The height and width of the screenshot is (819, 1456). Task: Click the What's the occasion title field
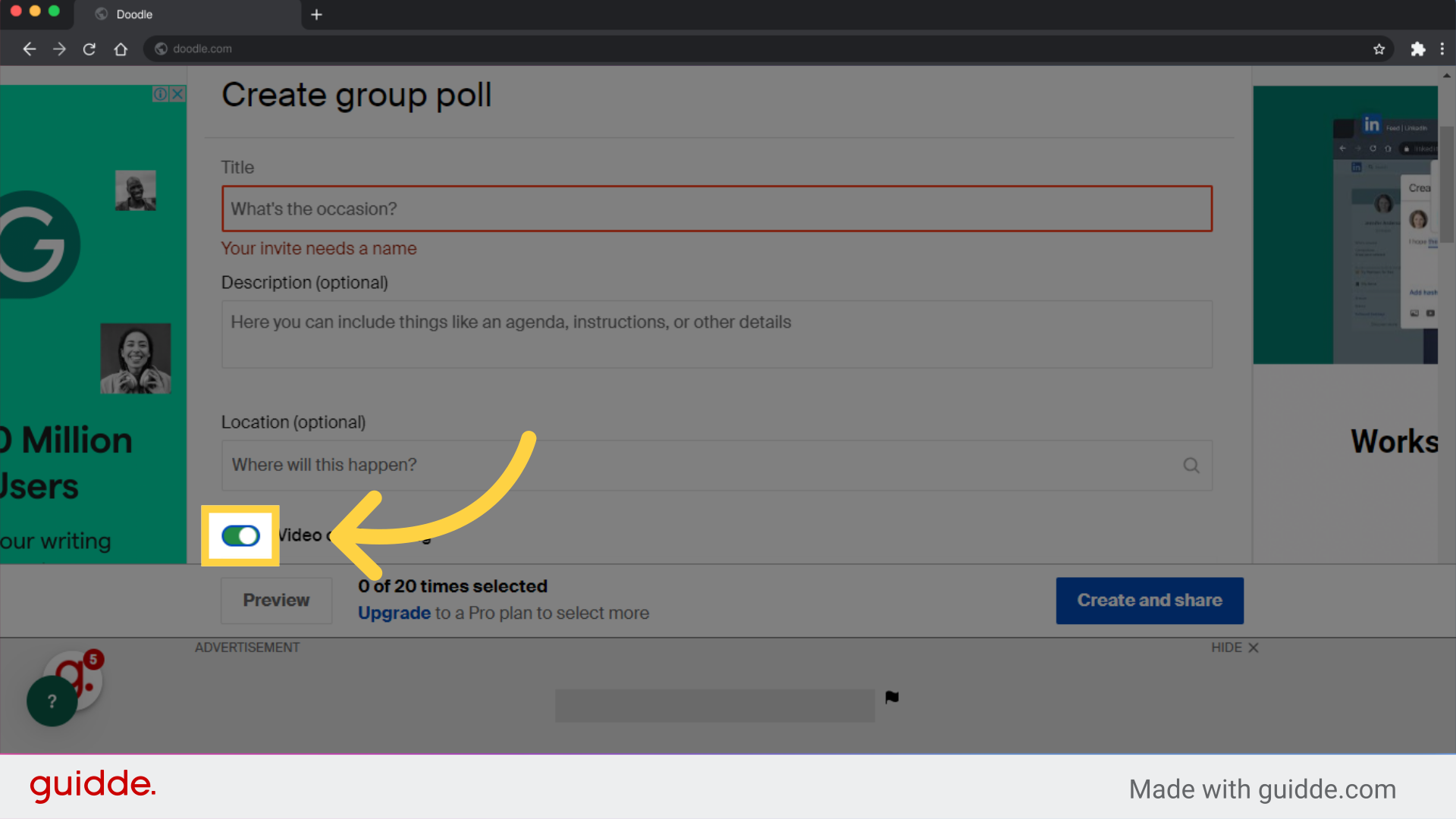[x=716, y=209]
